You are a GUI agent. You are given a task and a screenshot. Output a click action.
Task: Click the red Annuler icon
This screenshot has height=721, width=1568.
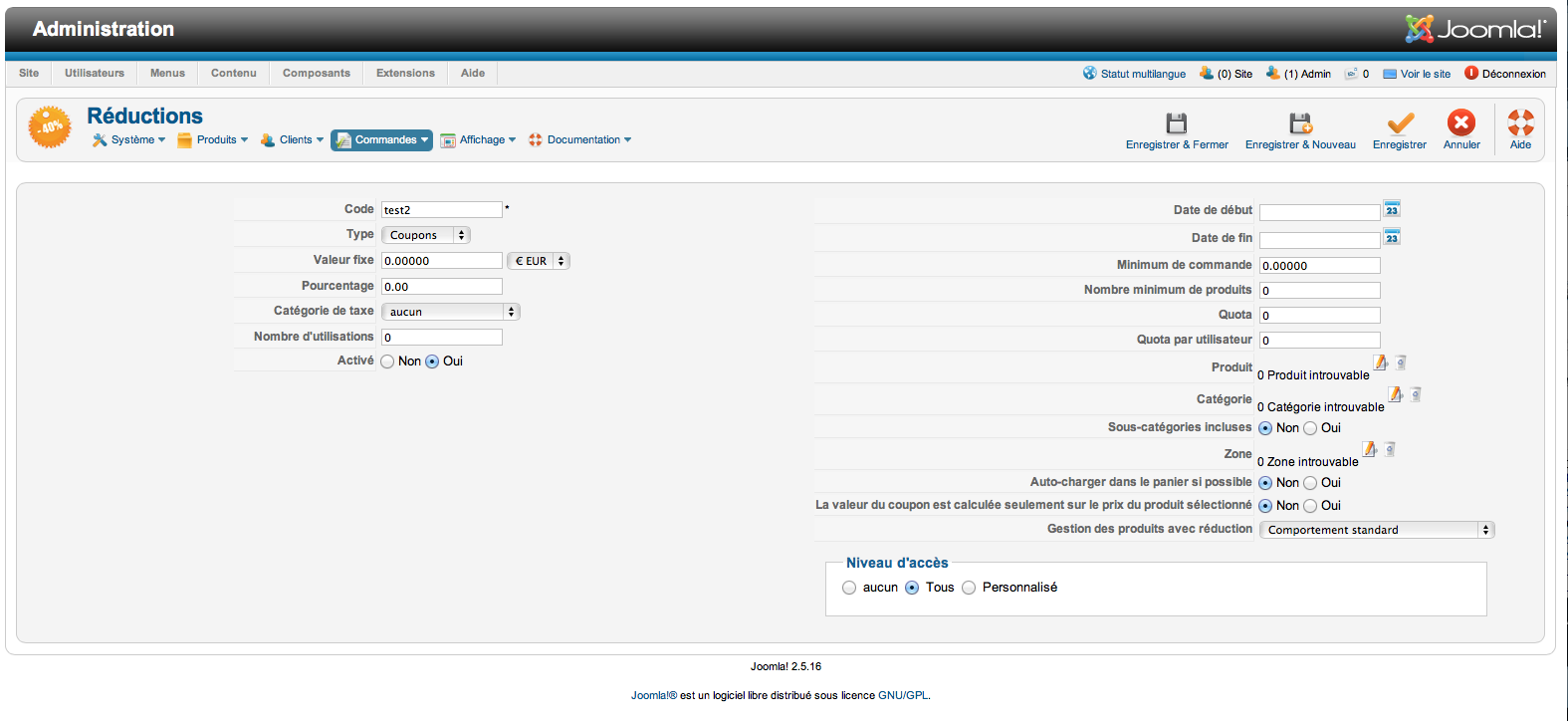click(x=1461, y=122)
